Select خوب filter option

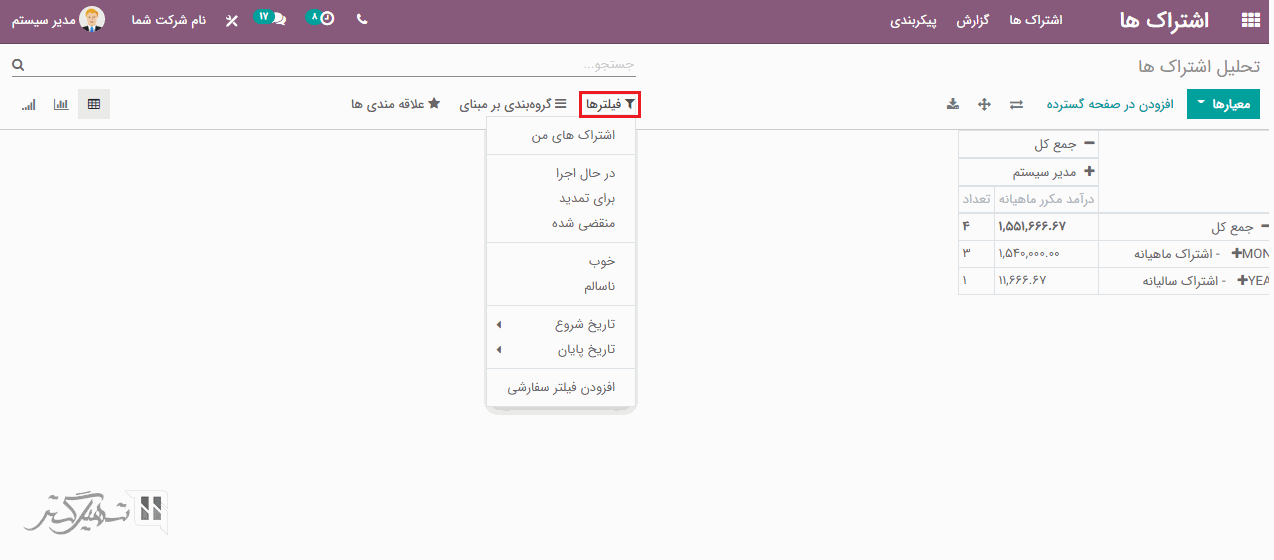point(561,261)
